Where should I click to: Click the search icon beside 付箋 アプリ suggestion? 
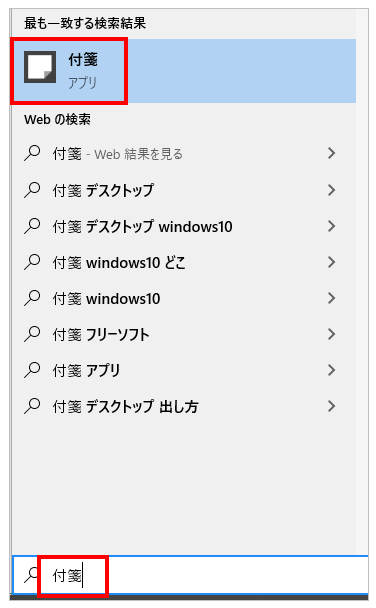32,370
